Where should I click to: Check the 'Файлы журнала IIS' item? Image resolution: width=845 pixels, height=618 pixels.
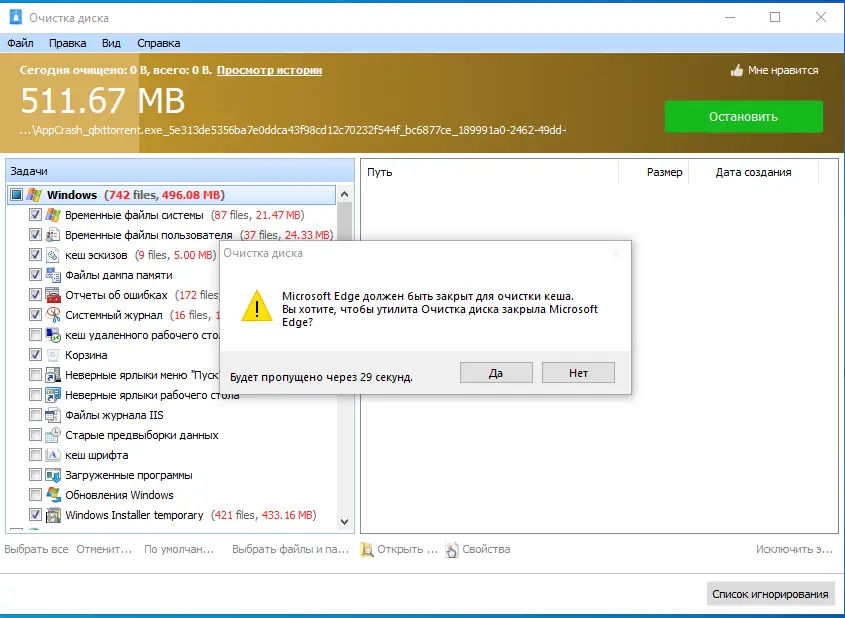tap(34, 415)
